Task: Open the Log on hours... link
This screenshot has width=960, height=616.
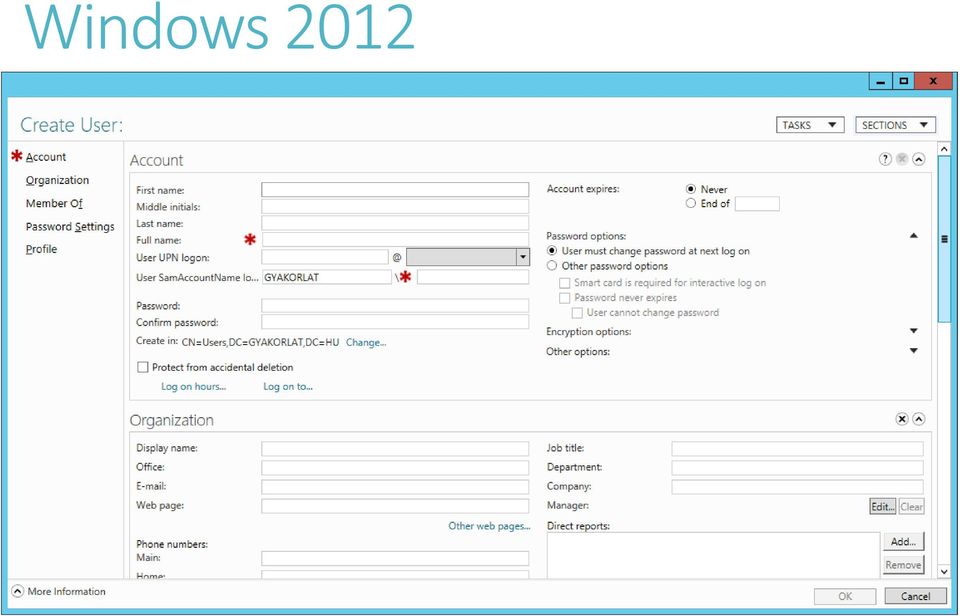Action: 193,386
